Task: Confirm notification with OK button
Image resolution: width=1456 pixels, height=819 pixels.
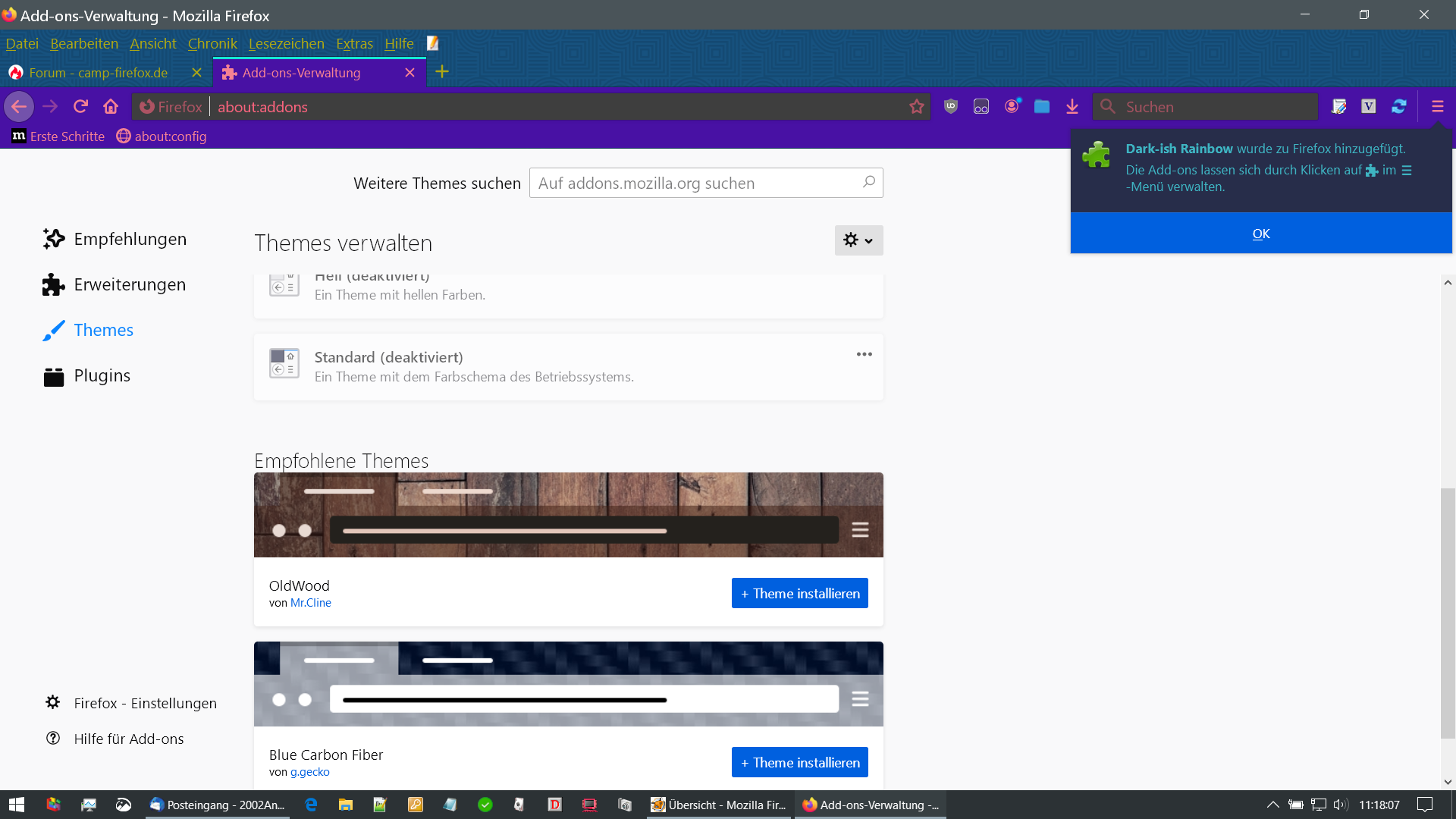Action: pos(1260,234)
